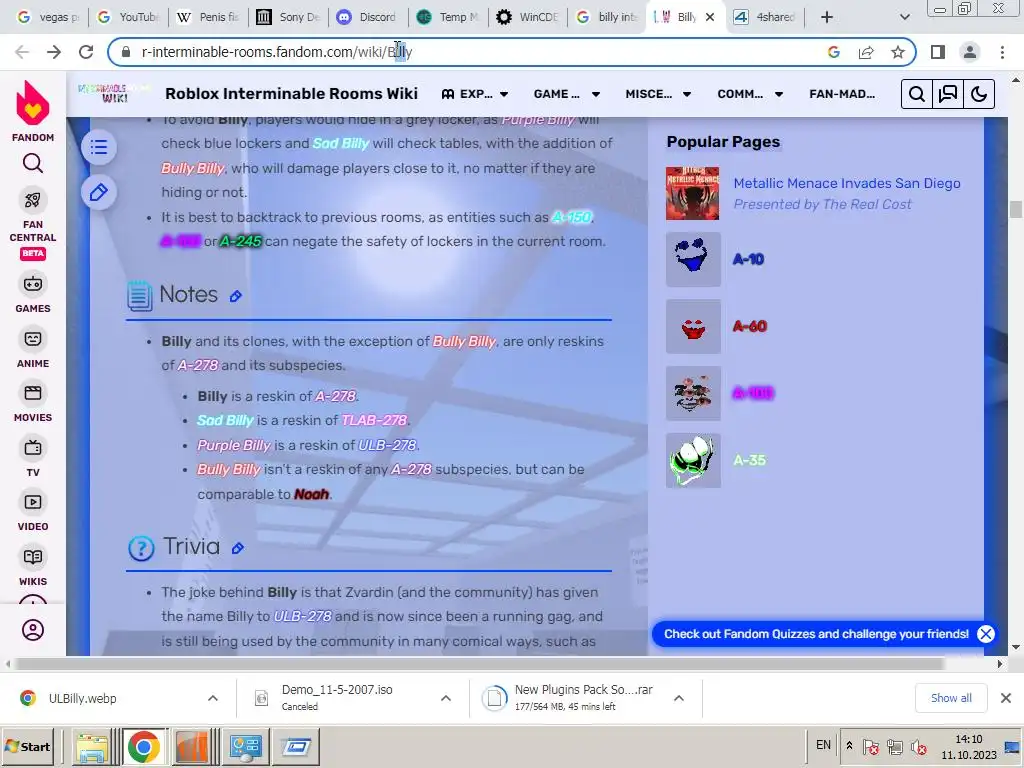The height and width of the screenshot is (768, 1024).
Task: Open Fan Central rocket icon
Action: tap(33, 200)
